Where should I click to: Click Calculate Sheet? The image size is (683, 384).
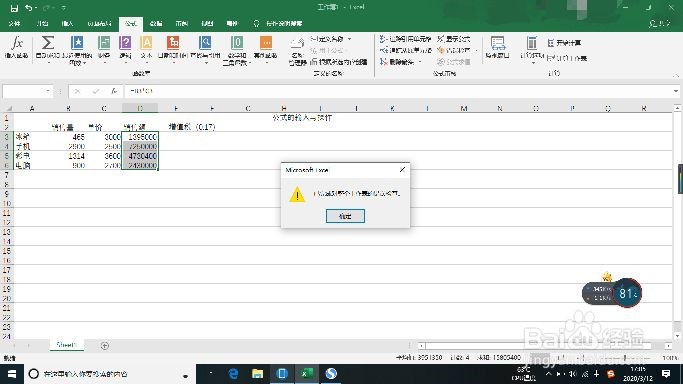(567, 58)
